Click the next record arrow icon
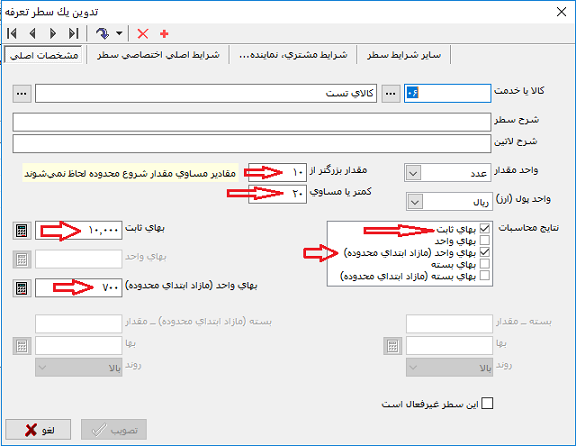 [x=53, y=34]
